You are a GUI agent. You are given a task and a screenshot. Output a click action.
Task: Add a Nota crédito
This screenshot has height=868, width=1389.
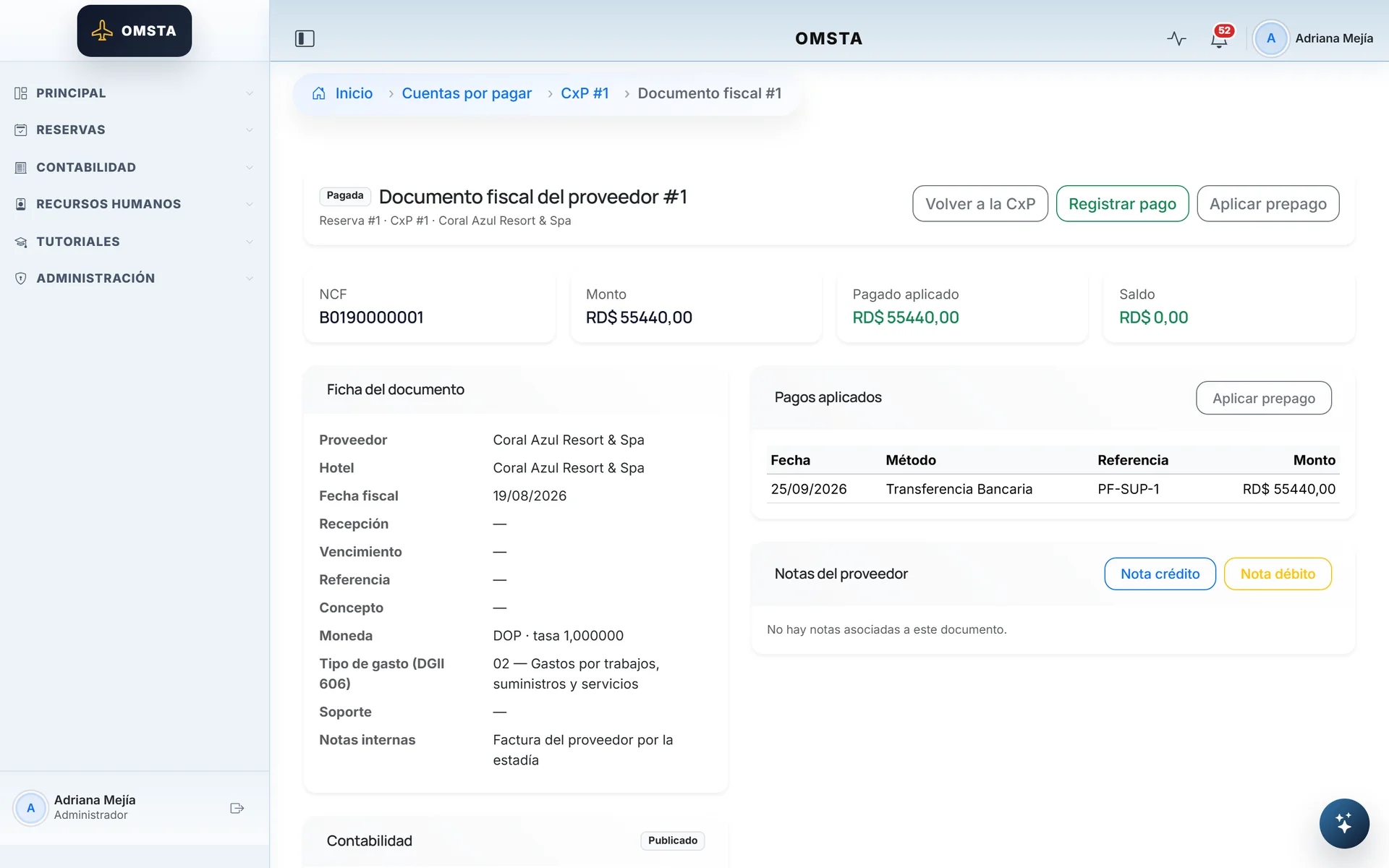click(x=1160, y=574)
